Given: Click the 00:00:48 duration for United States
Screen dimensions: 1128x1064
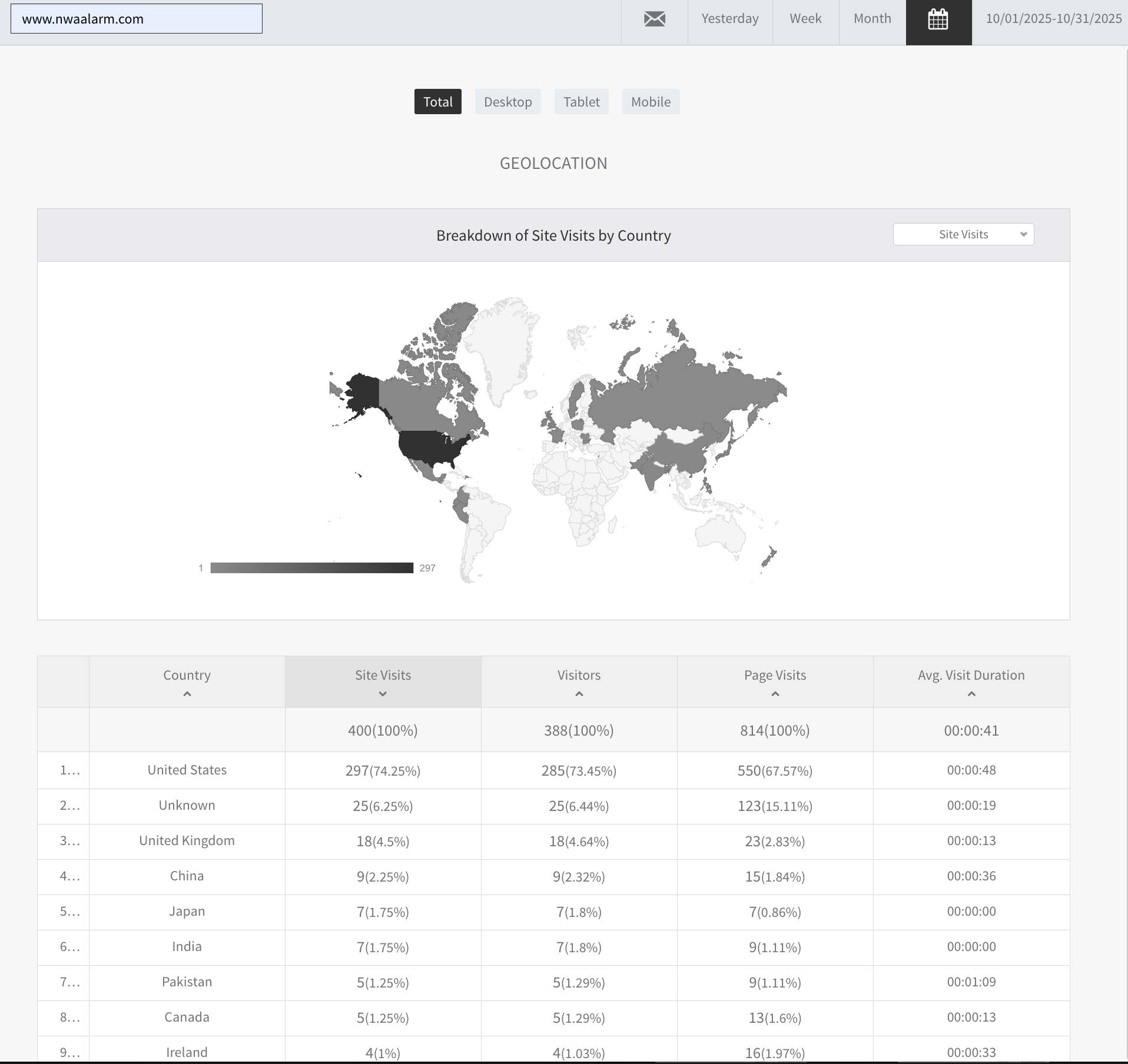Looking at the screenshot, I should [x=971, y=770].
